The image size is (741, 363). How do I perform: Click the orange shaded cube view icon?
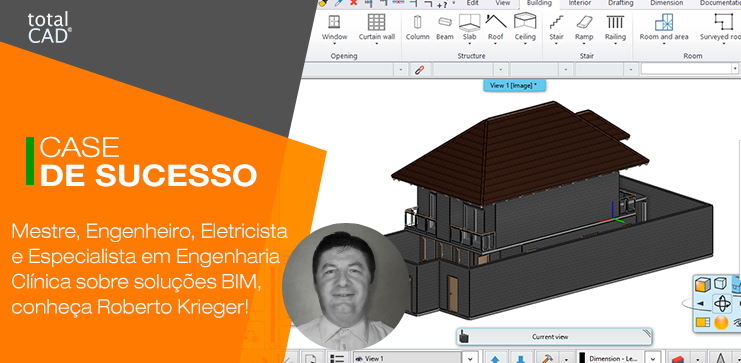[x=703, y=285]
